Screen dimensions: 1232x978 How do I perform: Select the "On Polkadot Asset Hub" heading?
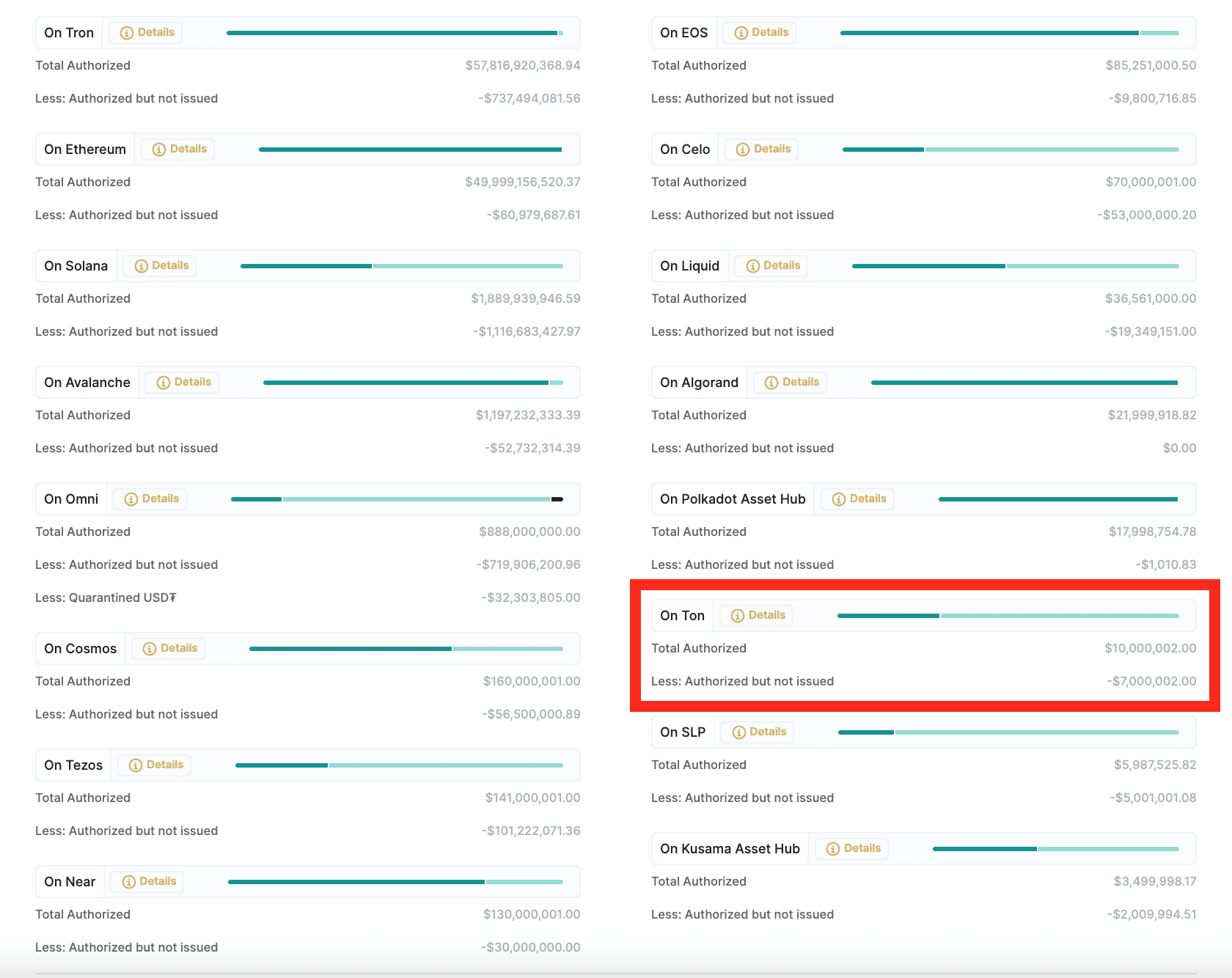pyautogui.click(x=733, y=499)
